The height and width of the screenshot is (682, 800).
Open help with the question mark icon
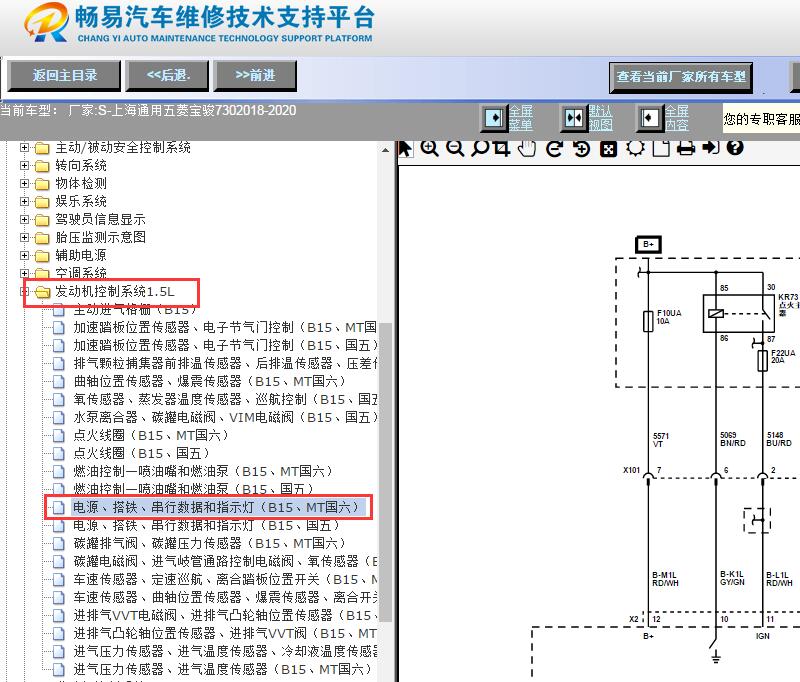coord(735,147)
